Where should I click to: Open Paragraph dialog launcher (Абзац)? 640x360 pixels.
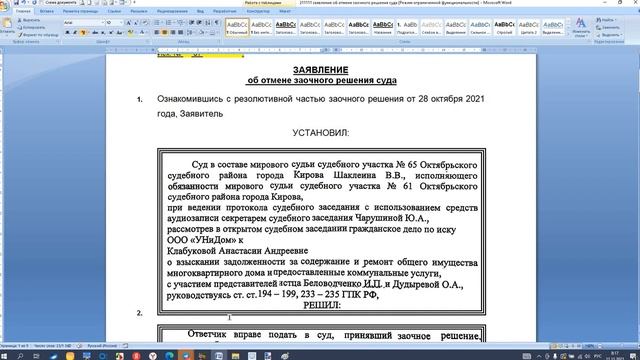218,41
